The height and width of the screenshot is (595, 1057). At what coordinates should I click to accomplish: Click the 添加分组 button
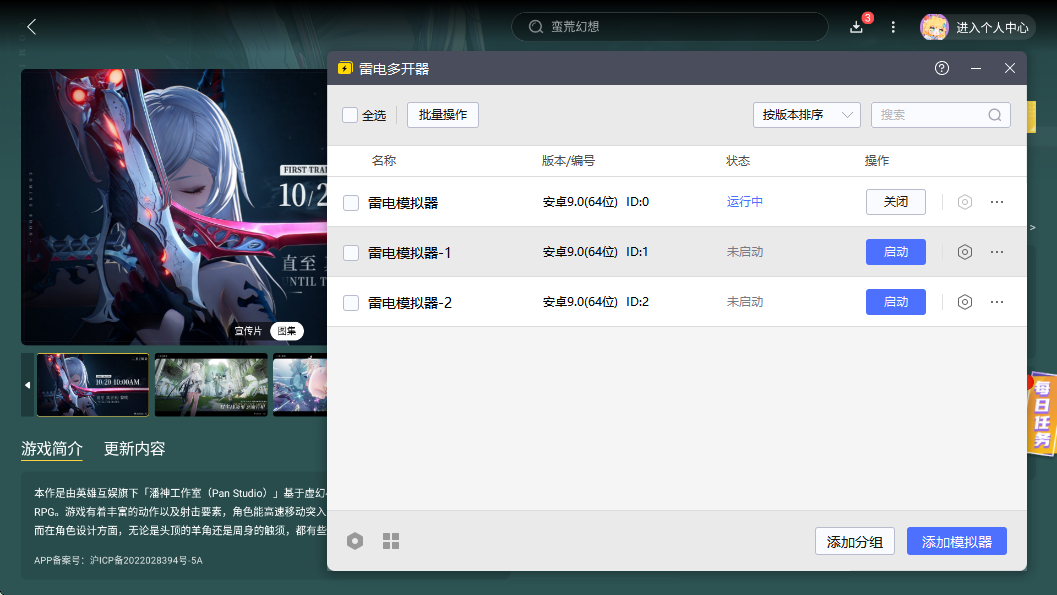(855, 541)
